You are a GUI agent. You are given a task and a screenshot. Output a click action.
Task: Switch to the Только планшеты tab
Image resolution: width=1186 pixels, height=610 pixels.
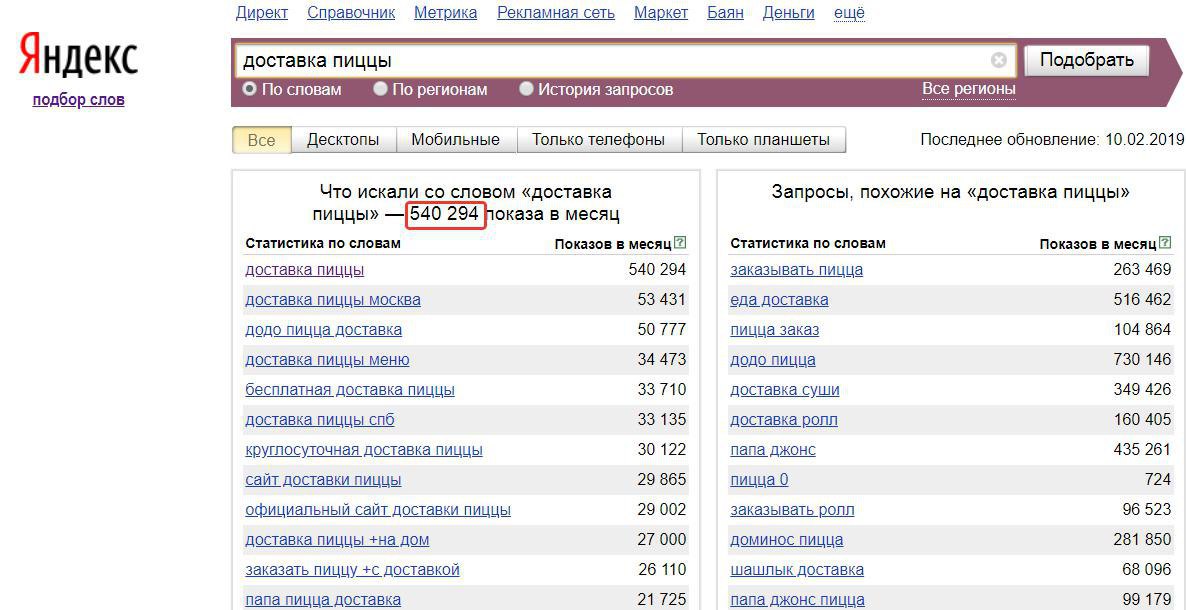[x=763, y=140]
